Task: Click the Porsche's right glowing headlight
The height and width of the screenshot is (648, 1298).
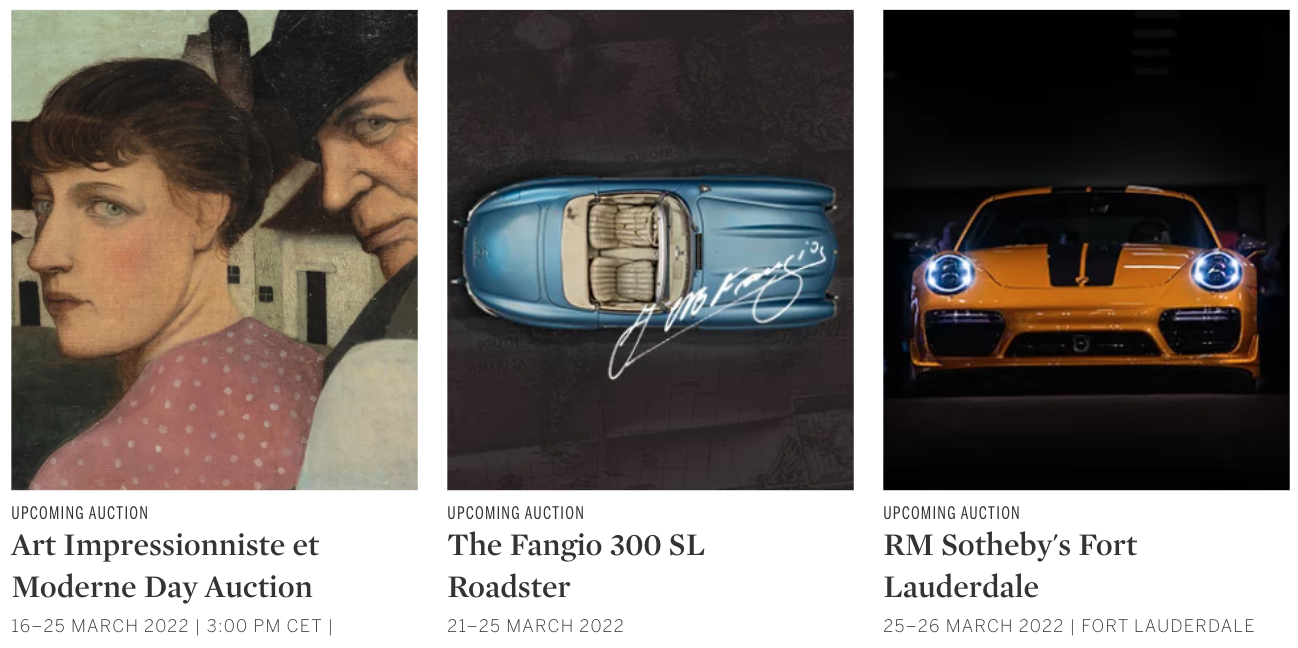Action: pyautogui.click(x=1216, y=271)
